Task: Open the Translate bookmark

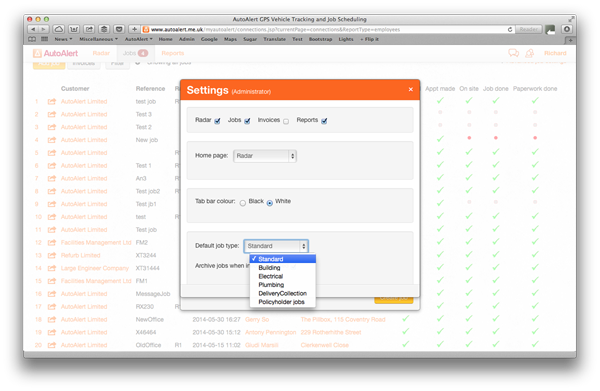Action: pyautogui.click(x=274, y=39)
